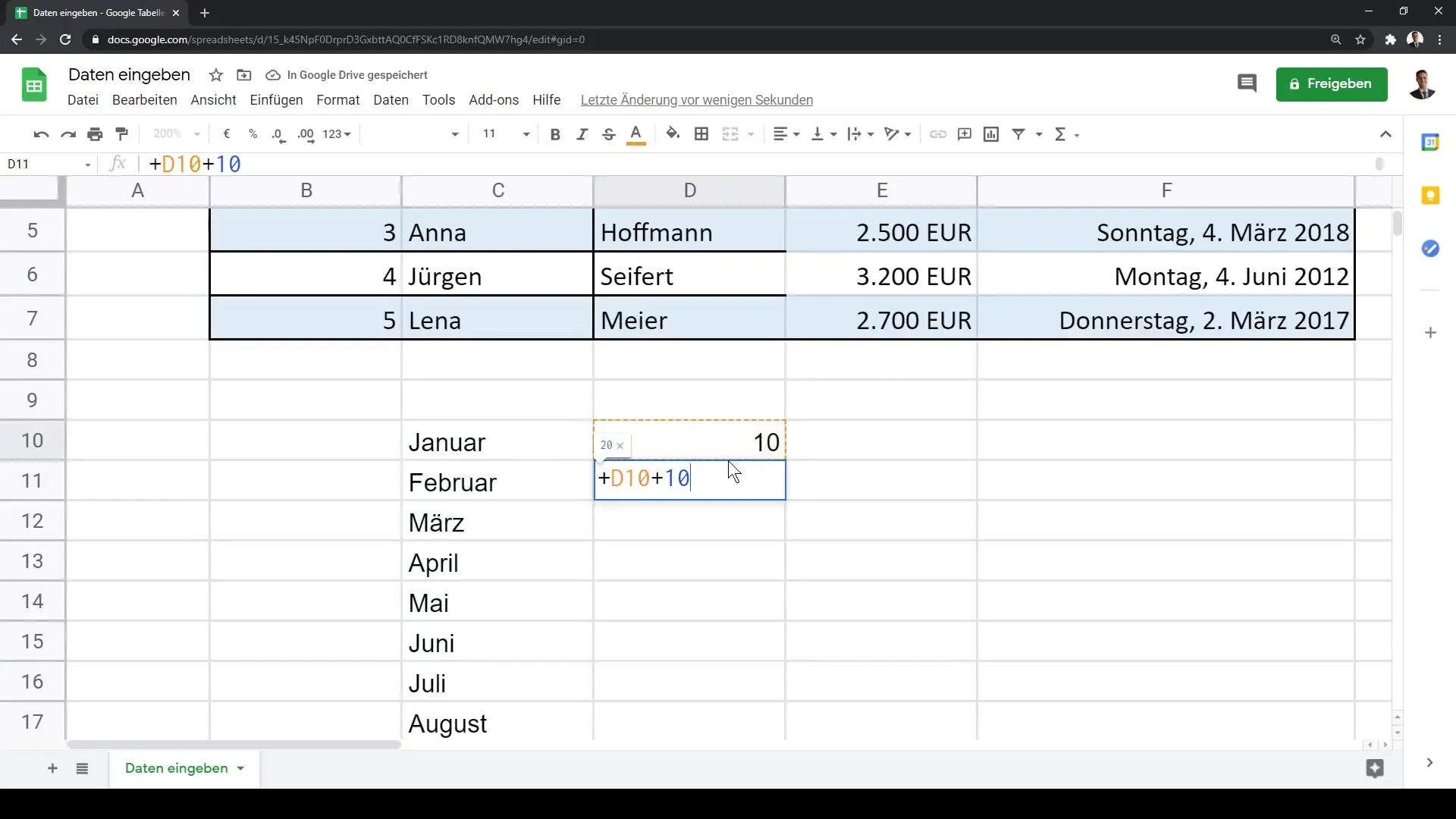Select the cell containing Hoffmann
Screen dimensions: 1456x819
click(689, 232)
